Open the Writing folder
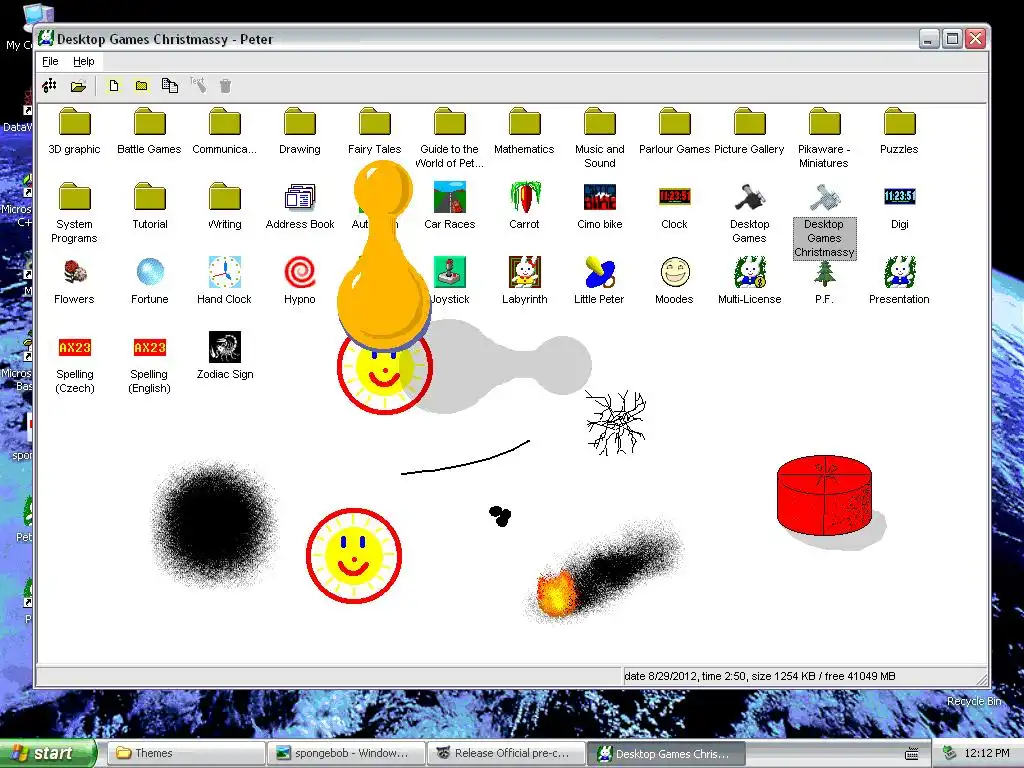The width and height of the screenshot is (1024, 768). tap(225, 197)
